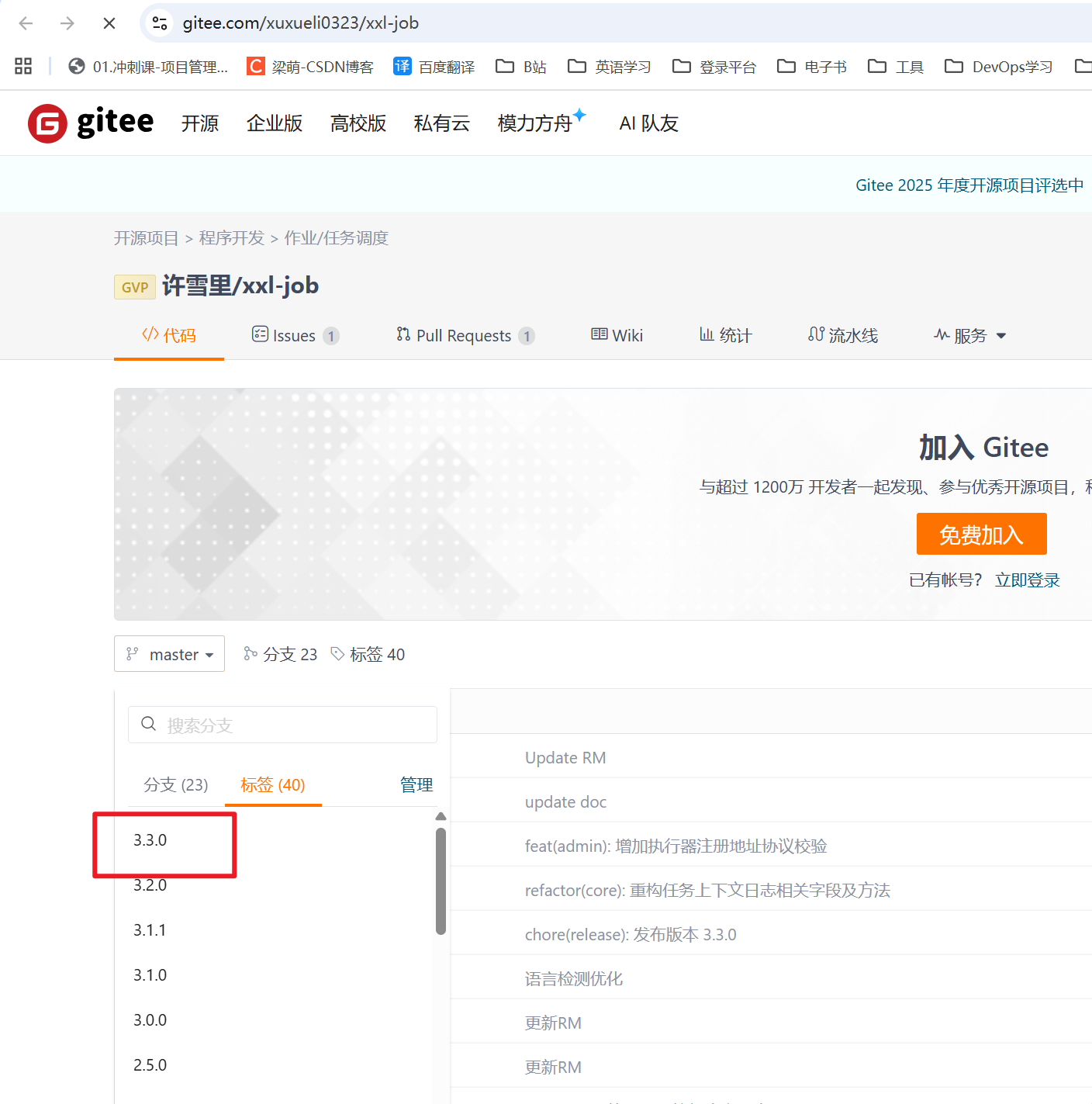Select the Pull Requests tab

[465, 335]
